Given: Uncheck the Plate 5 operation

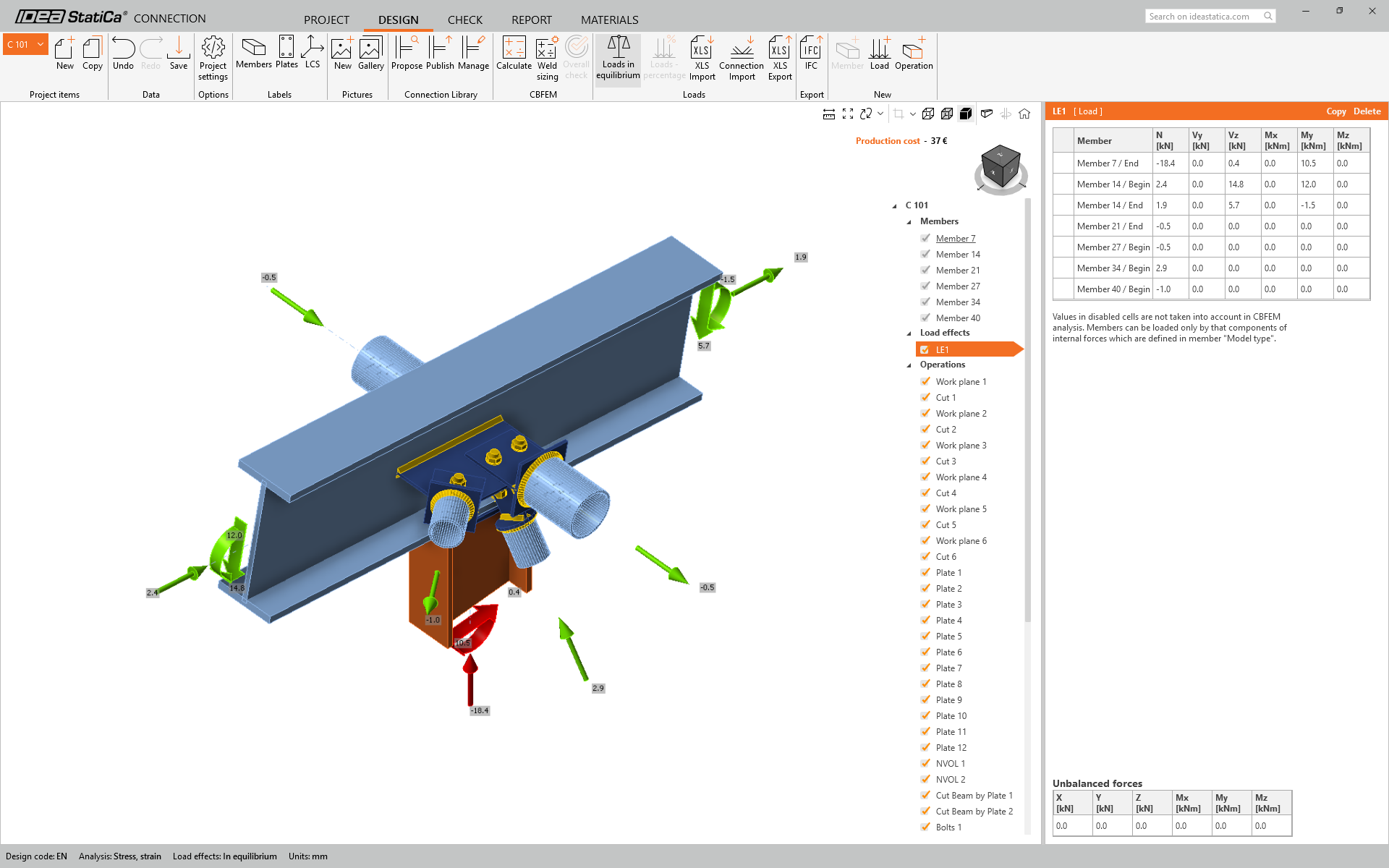Looking at the screenshot, I should pos(925,636).
